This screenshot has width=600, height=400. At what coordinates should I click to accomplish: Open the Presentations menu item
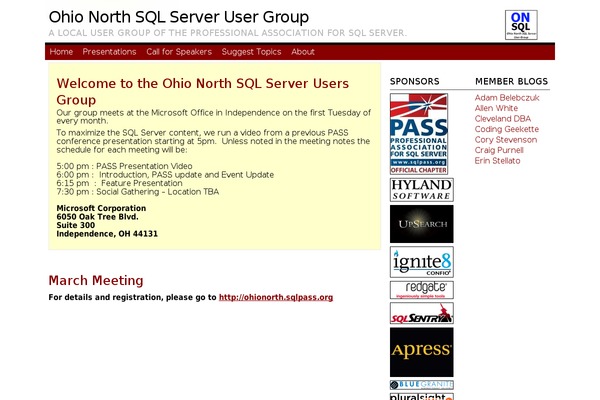109,52
